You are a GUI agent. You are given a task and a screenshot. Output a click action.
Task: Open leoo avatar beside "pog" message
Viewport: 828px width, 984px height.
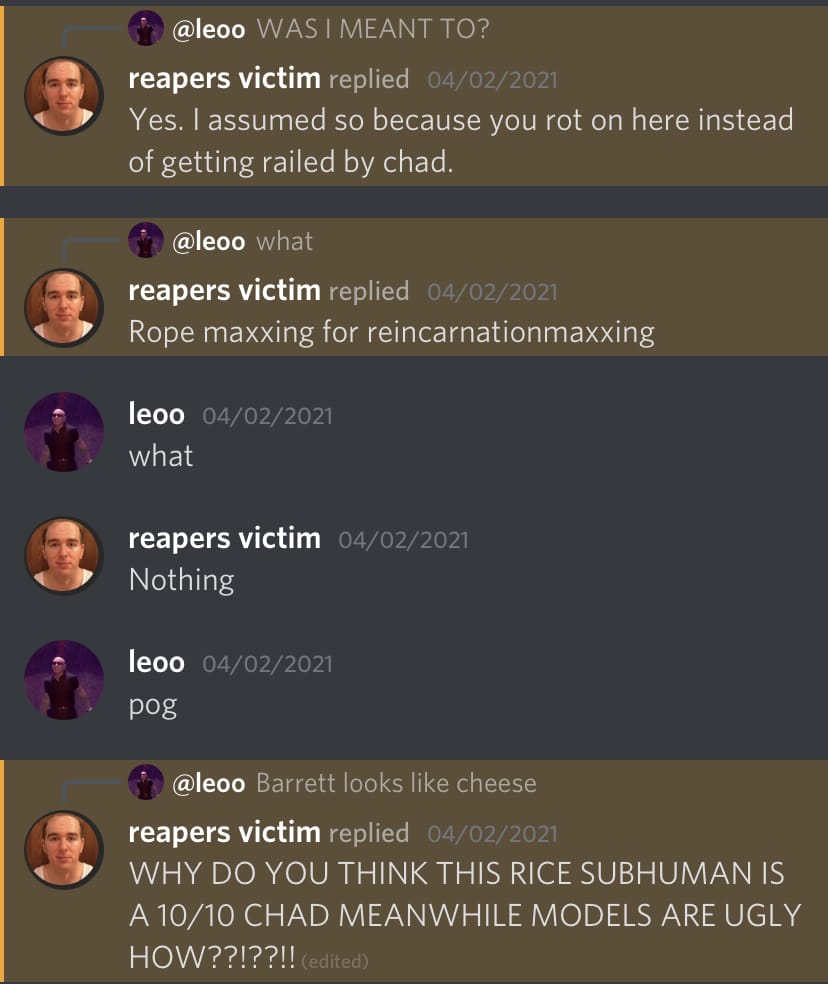[63, 679]
